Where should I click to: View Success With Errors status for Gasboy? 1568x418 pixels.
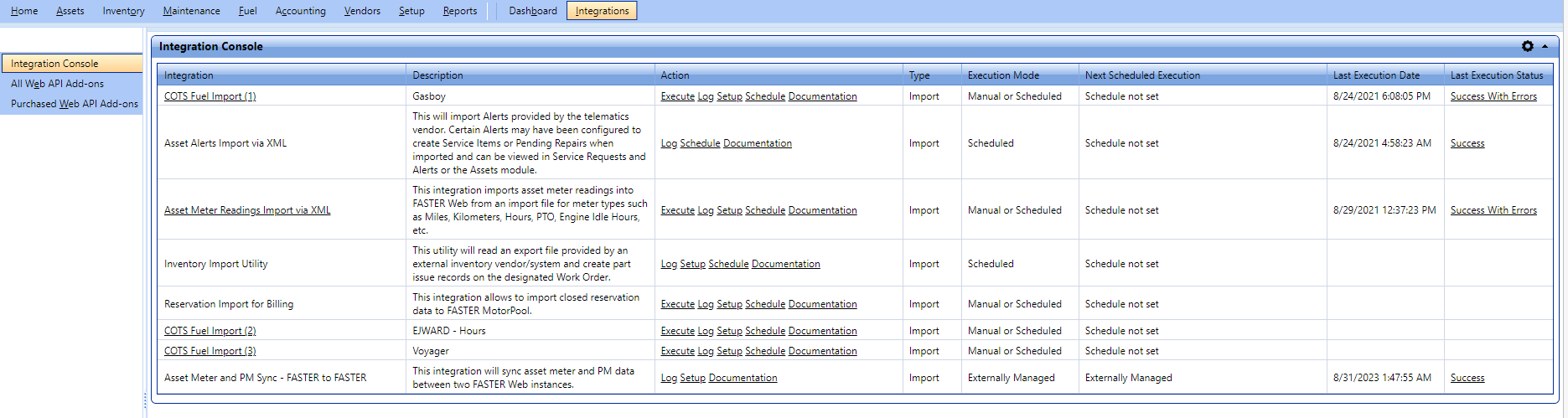[1493, 96]
